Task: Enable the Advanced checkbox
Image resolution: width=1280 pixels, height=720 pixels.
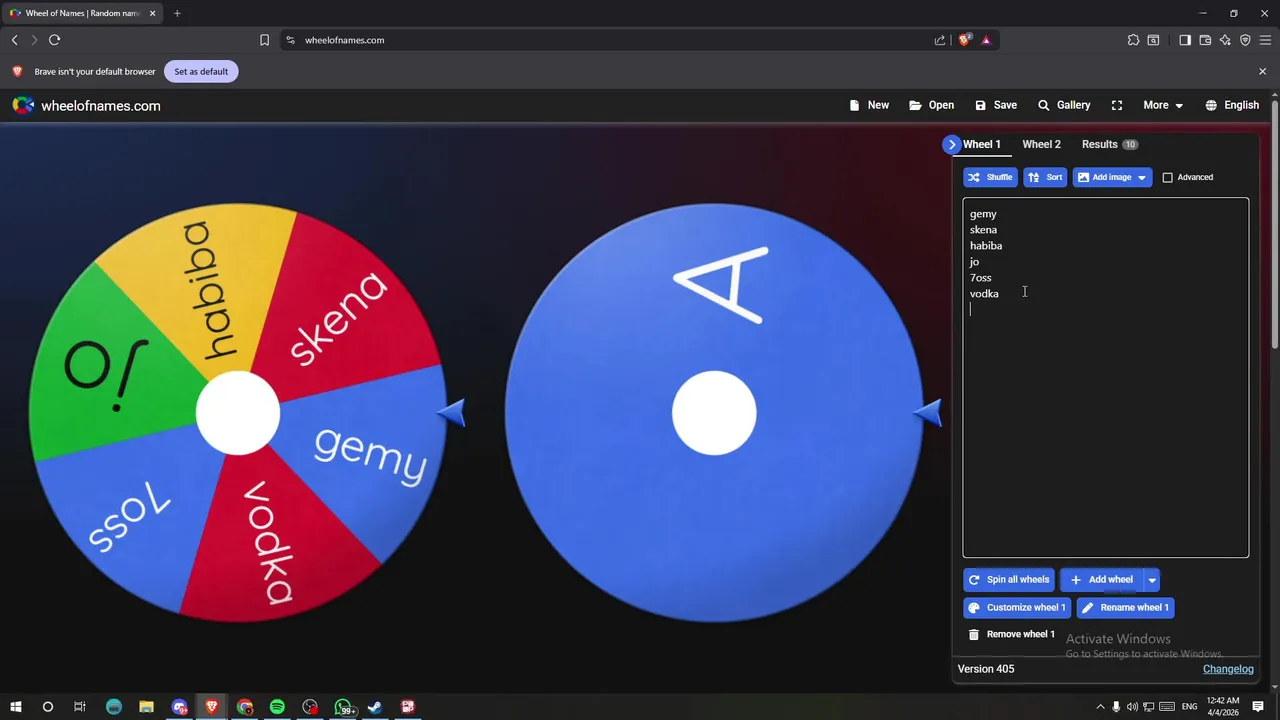Action: pyautogui.click(x=1167, y=178)
